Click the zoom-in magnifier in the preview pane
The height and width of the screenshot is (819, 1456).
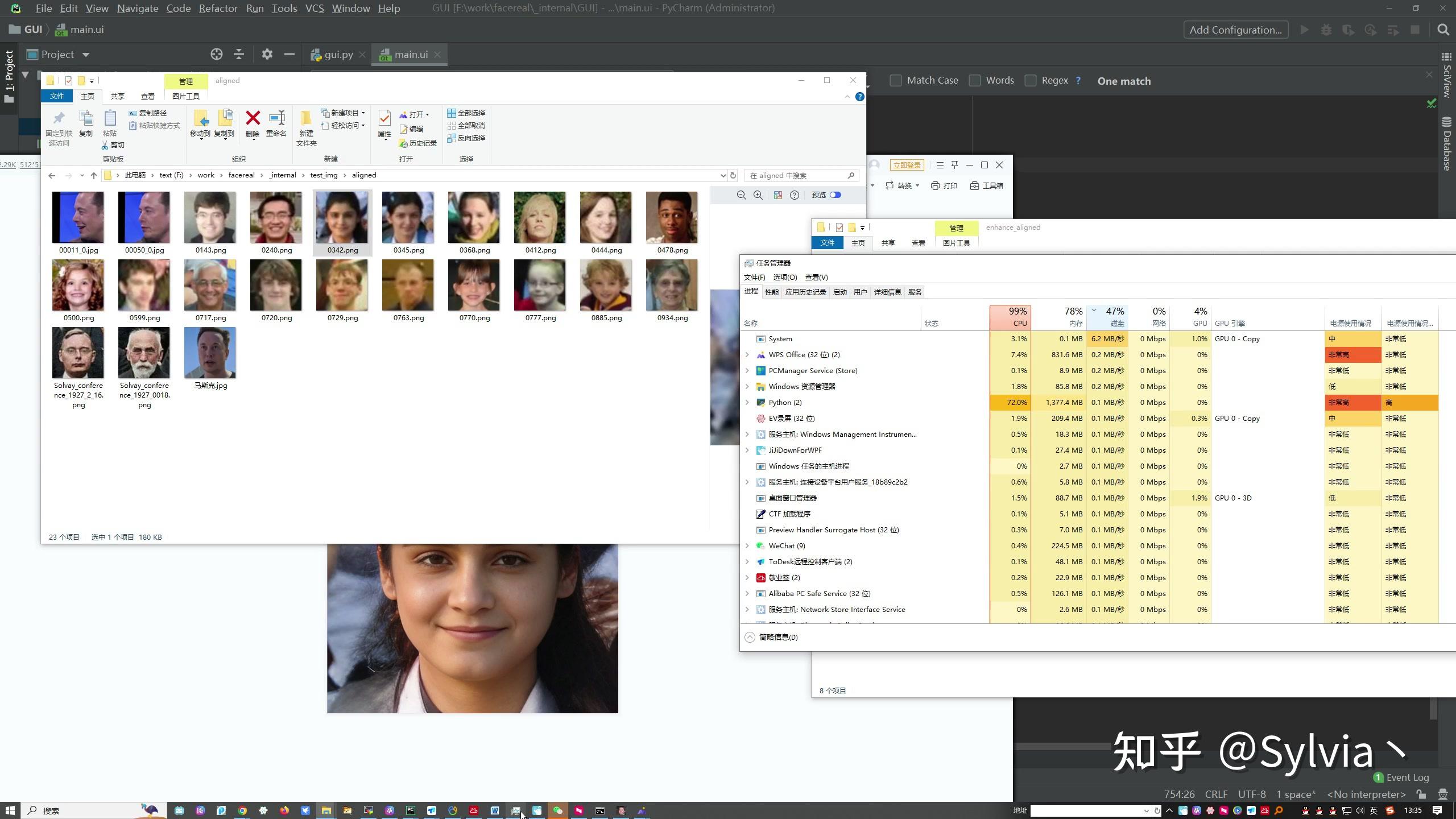758,195
